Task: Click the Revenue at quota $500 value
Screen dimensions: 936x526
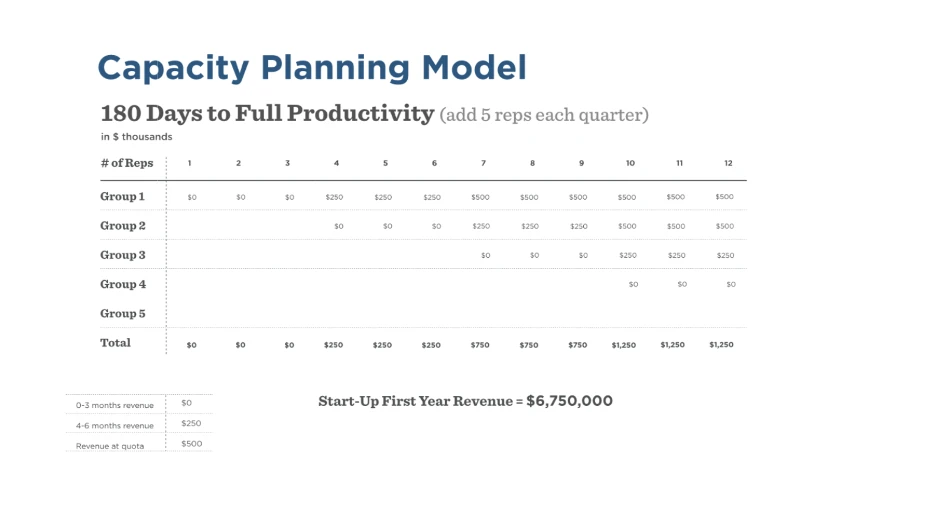Action: (x=192, y=444)
